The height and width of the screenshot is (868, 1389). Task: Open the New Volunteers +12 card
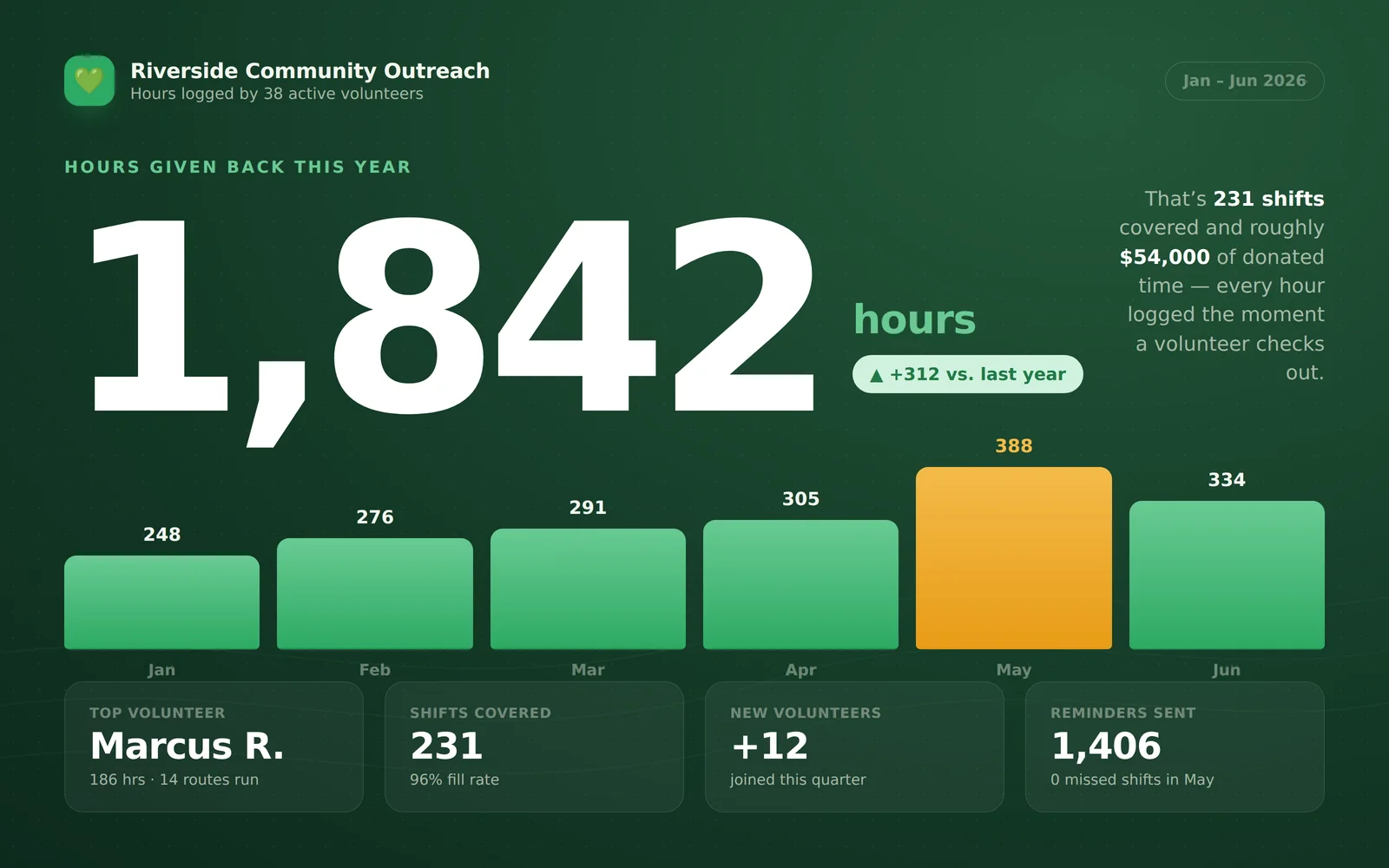[x=854, y=746]
